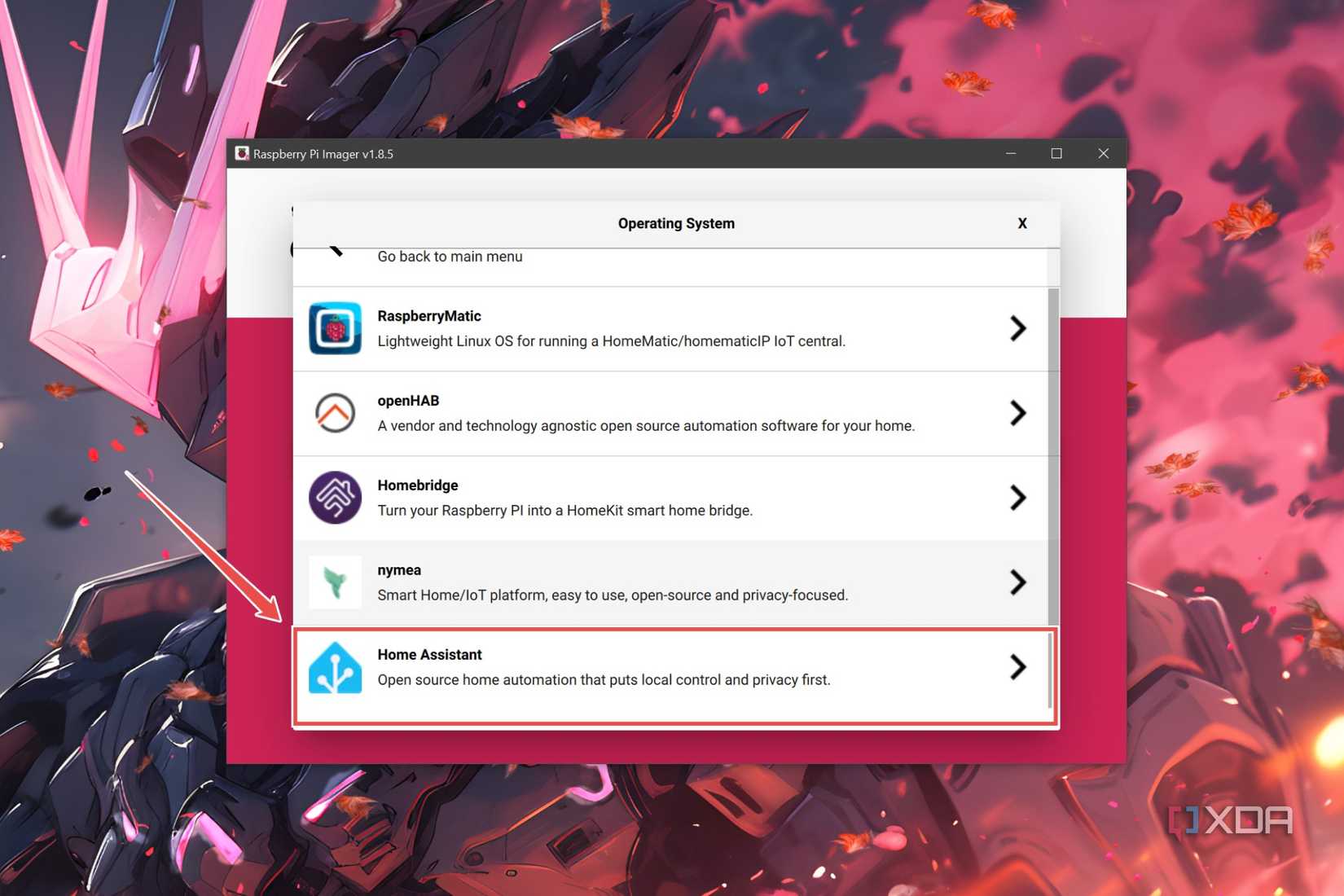Screen dimensions: 1344x896
Task: Select the nymea list entry
Action: [x=670, y=583]
